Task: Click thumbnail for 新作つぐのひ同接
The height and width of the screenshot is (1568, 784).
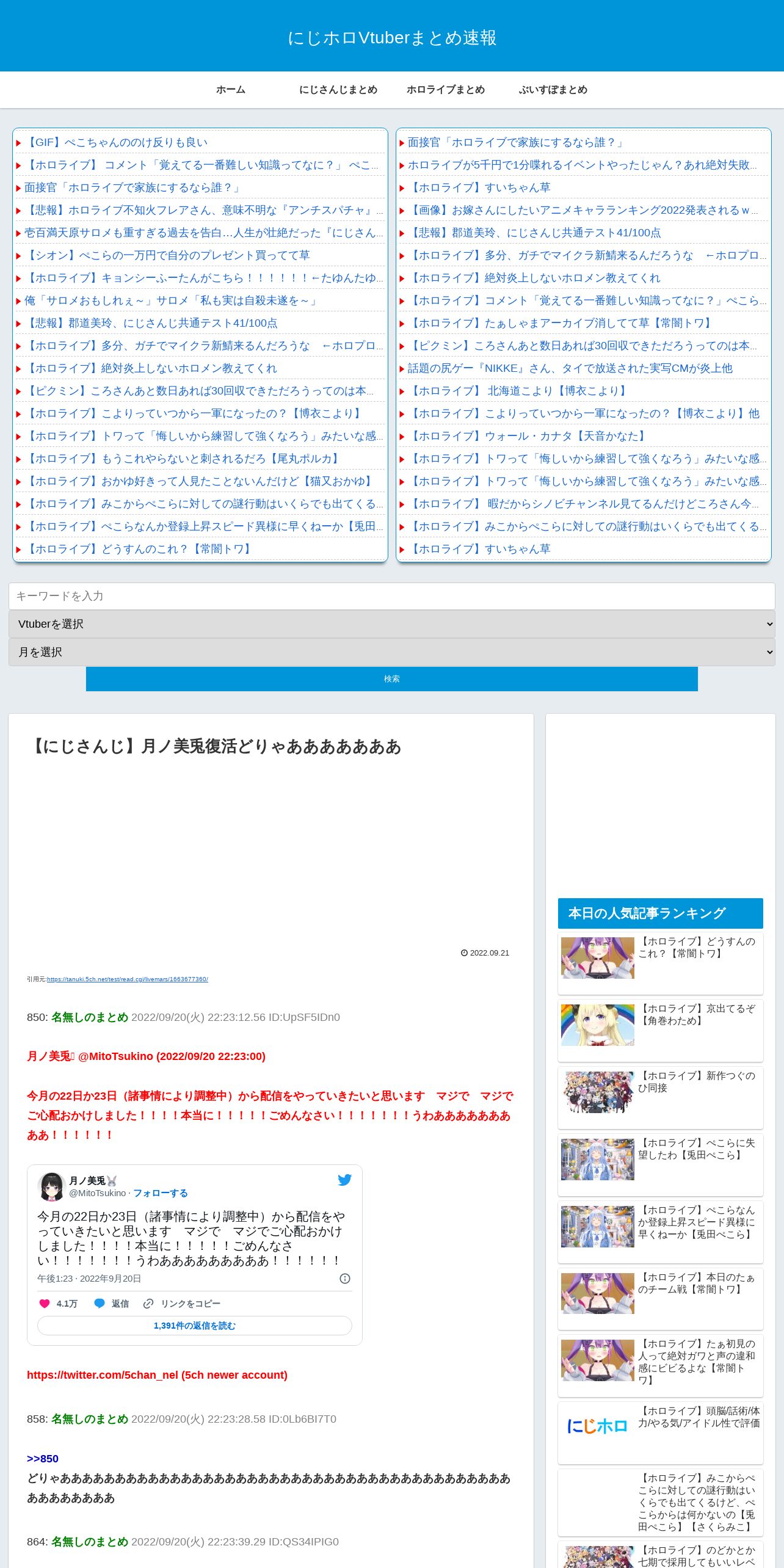Action: 597,1092
